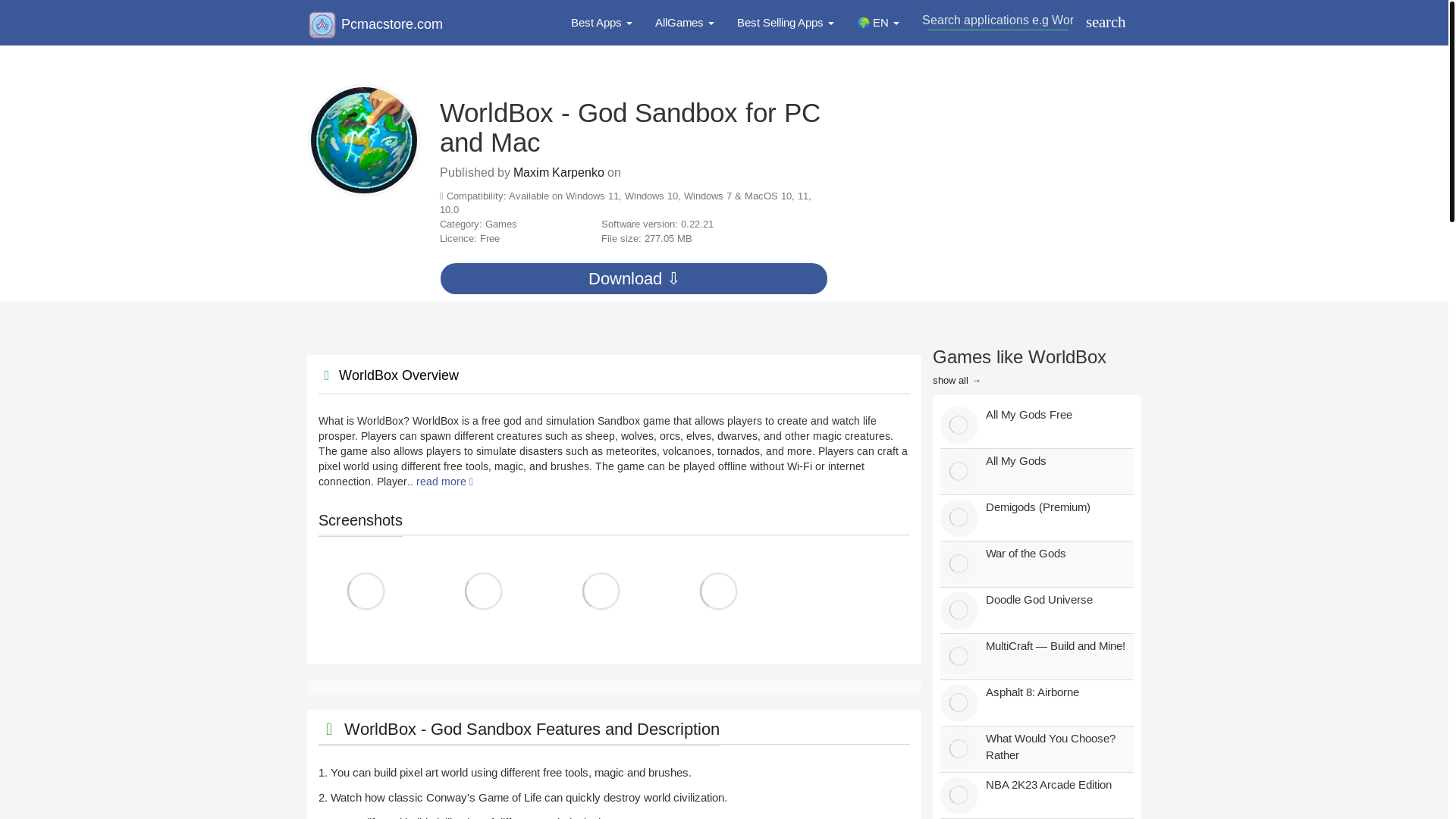Click the Download button
Viewport: 1456px width, 819px height.
point(633,278)
